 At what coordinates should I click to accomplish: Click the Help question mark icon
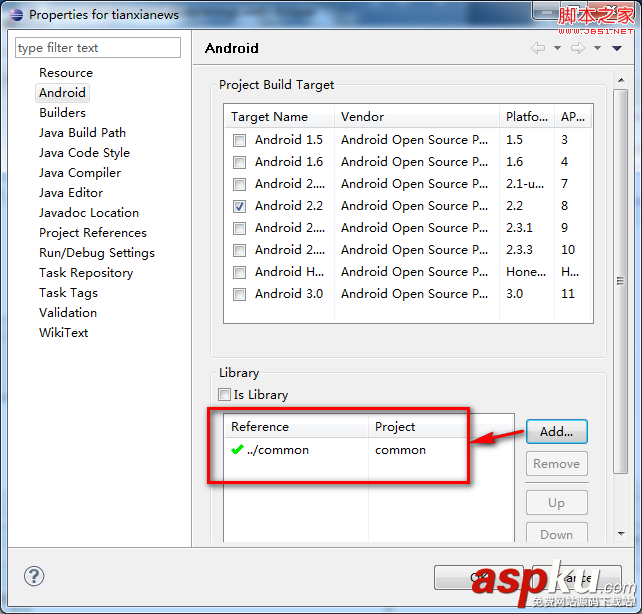34,576
